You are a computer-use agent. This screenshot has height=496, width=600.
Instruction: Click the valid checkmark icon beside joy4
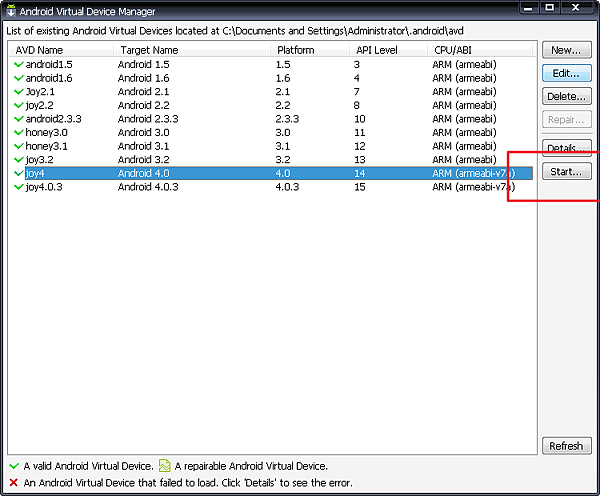point(18,173)
